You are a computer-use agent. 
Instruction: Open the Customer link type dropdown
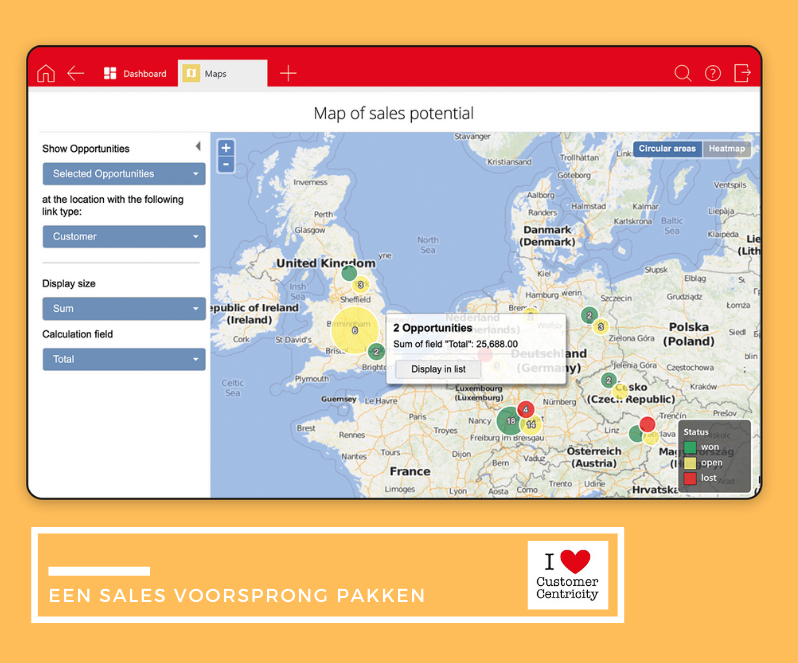124,237
